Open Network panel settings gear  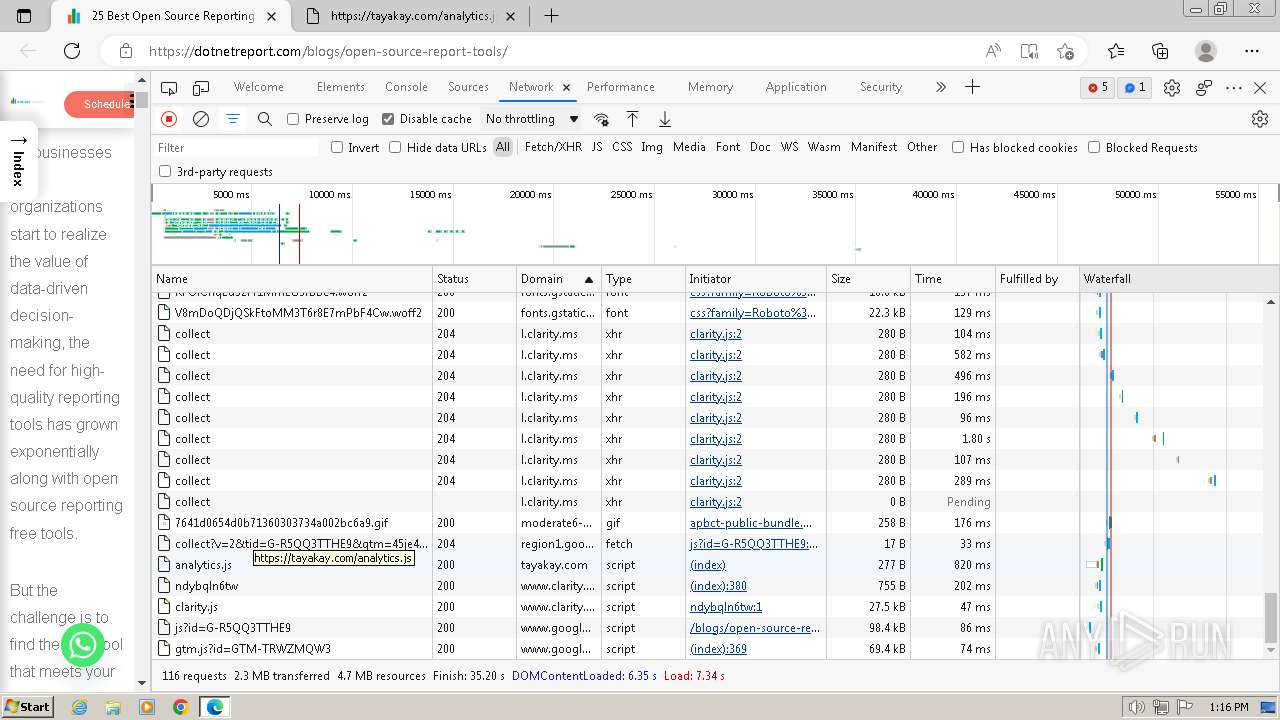(x=1260, y=119)
